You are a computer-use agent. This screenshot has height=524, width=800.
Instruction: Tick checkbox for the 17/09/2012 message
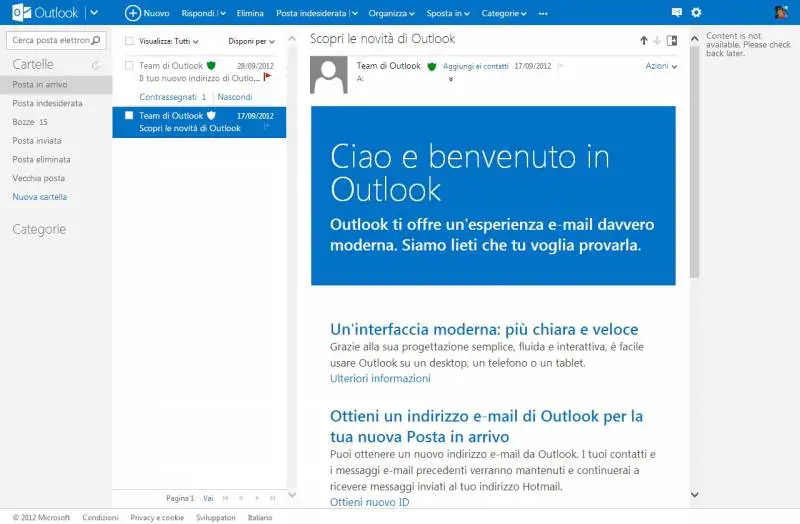(x=129, y=115)
